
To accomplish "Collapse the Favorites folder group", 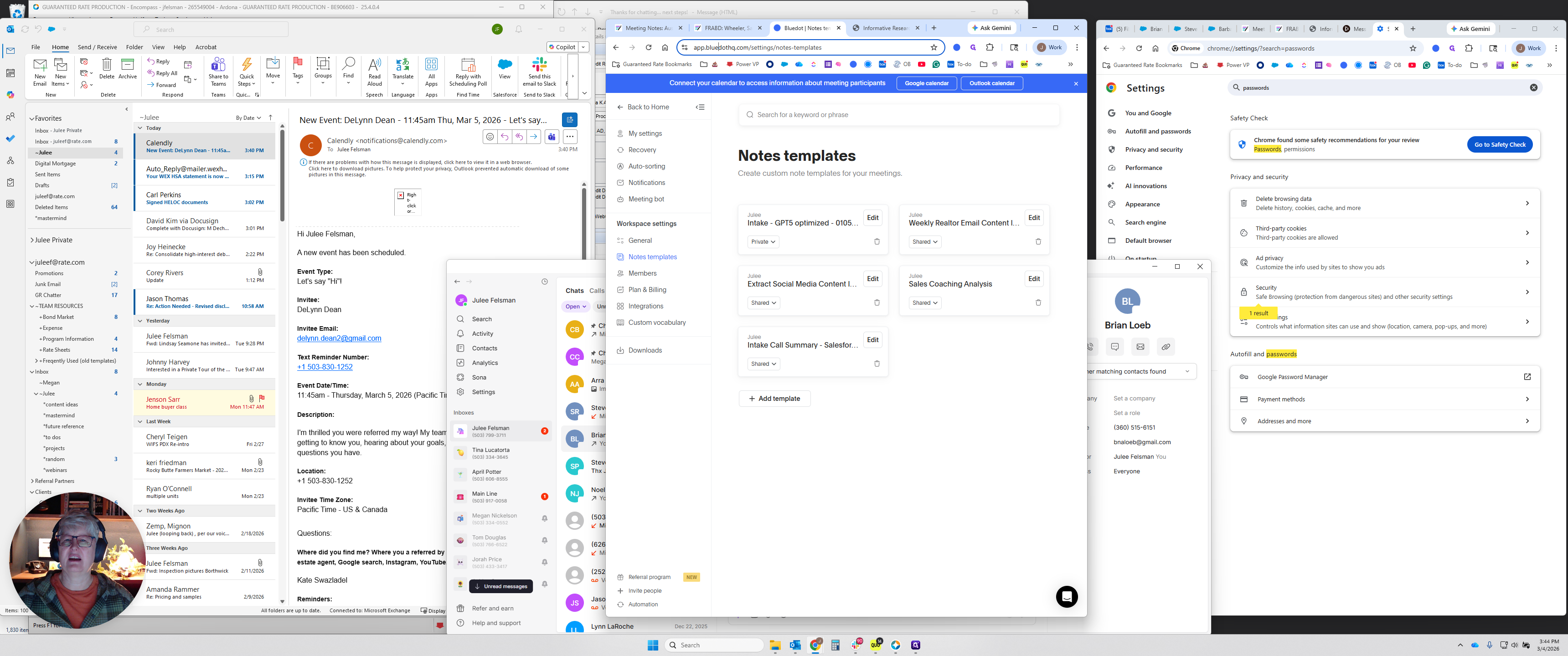I will pyautogui.click(x=32, y=118).
